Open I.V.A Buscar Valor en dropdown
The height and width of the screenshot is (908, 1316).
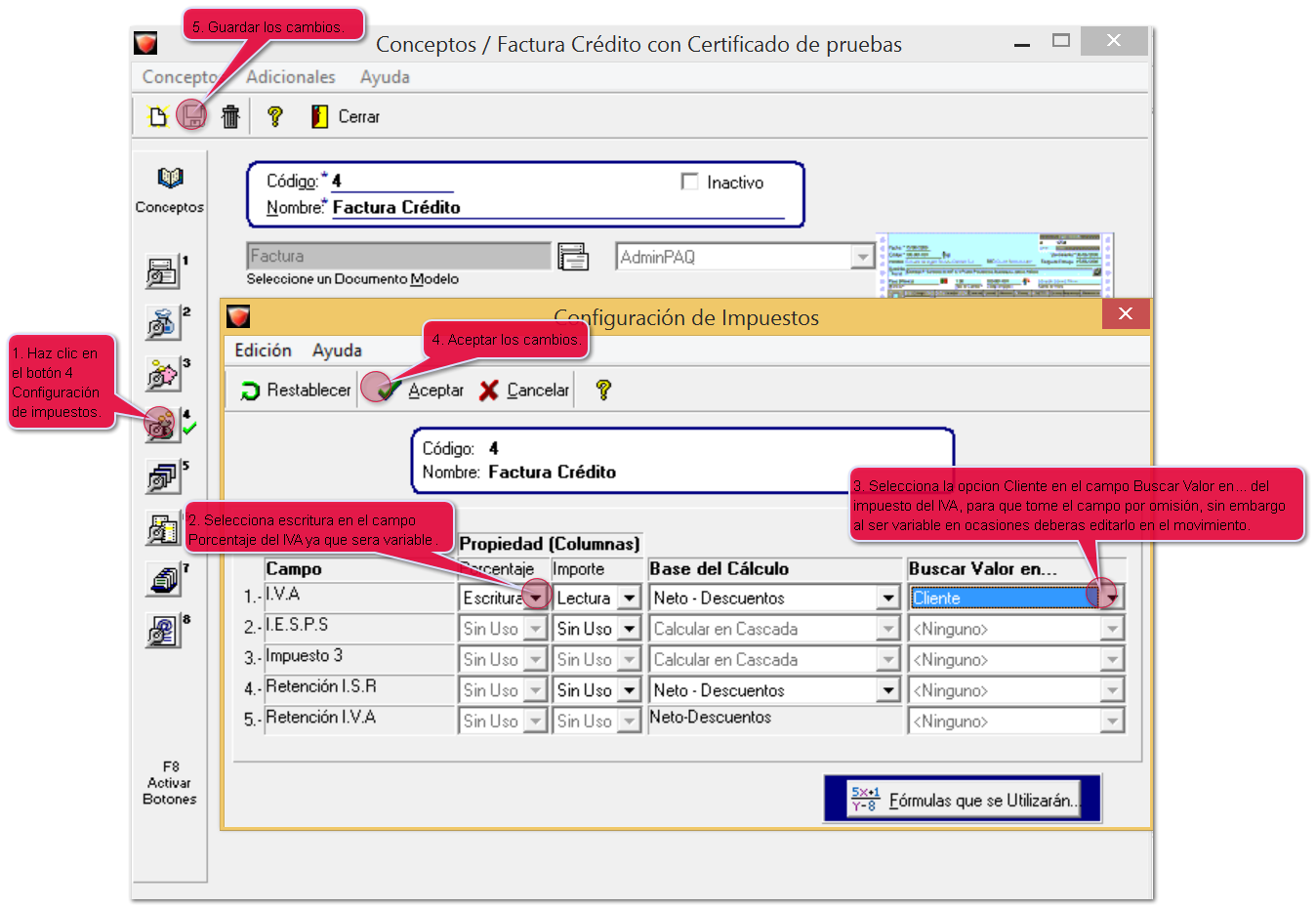[1111, 598]
